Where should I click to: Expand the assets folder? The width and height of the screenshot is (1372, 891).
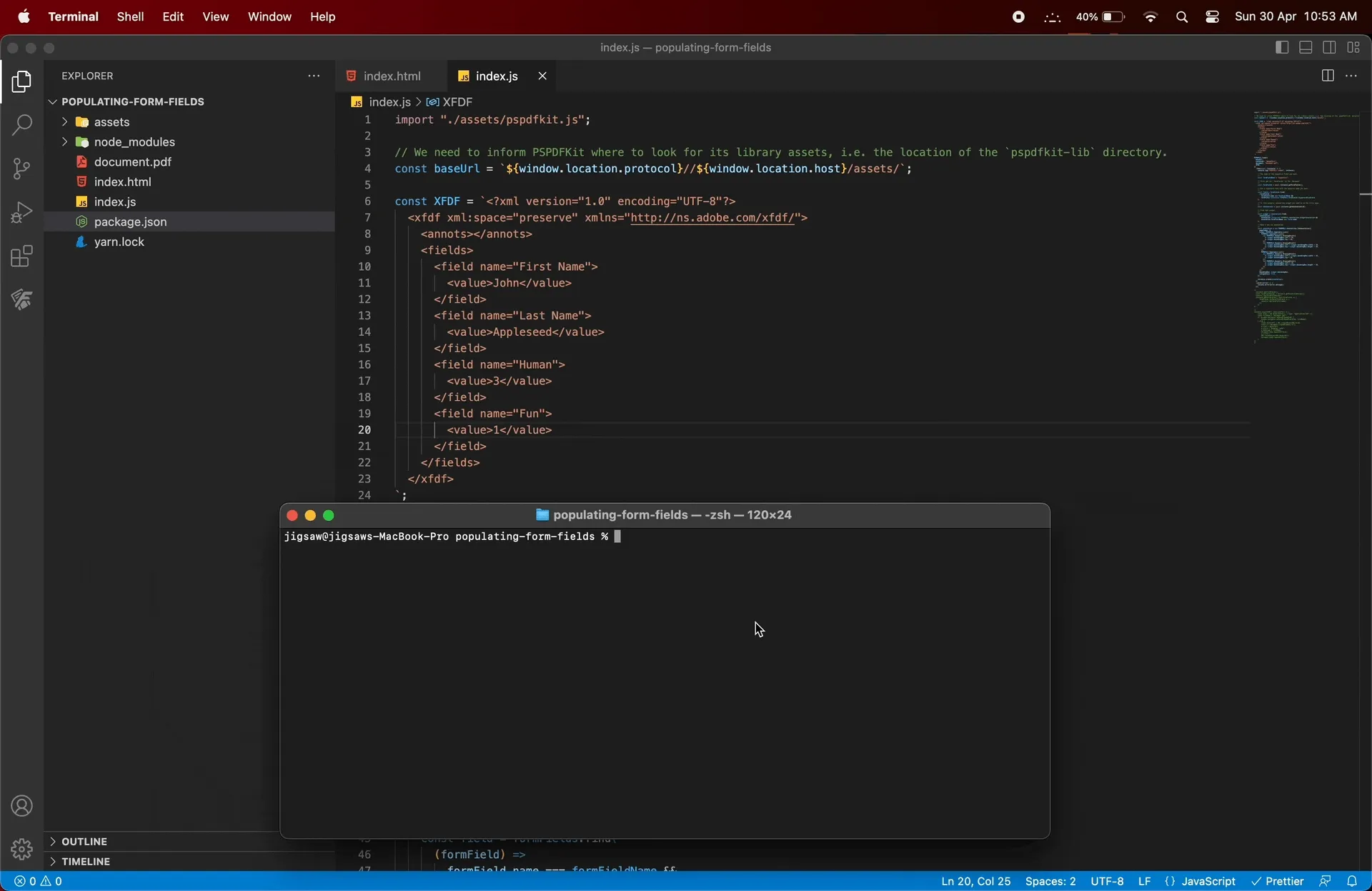point(111,122)
